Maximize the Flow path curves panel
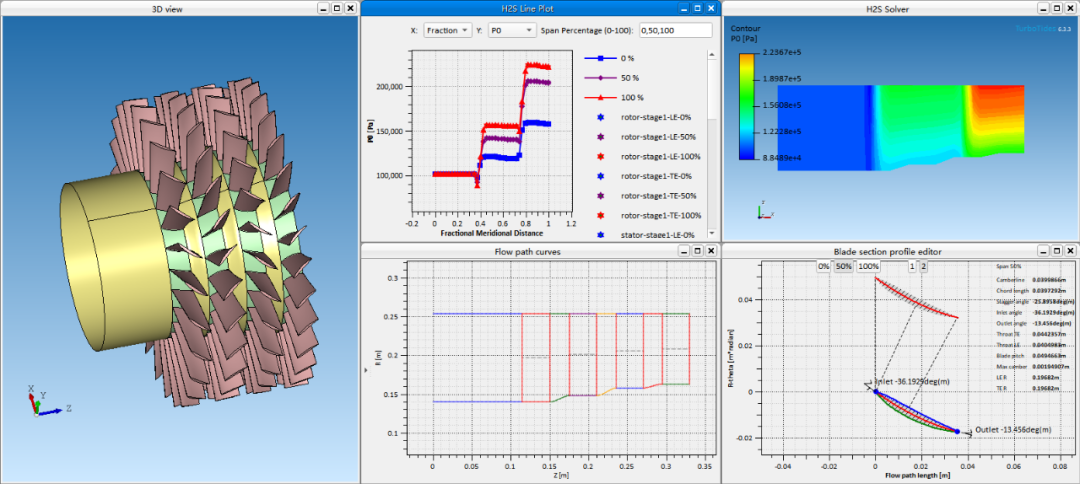 pos(696,251)
